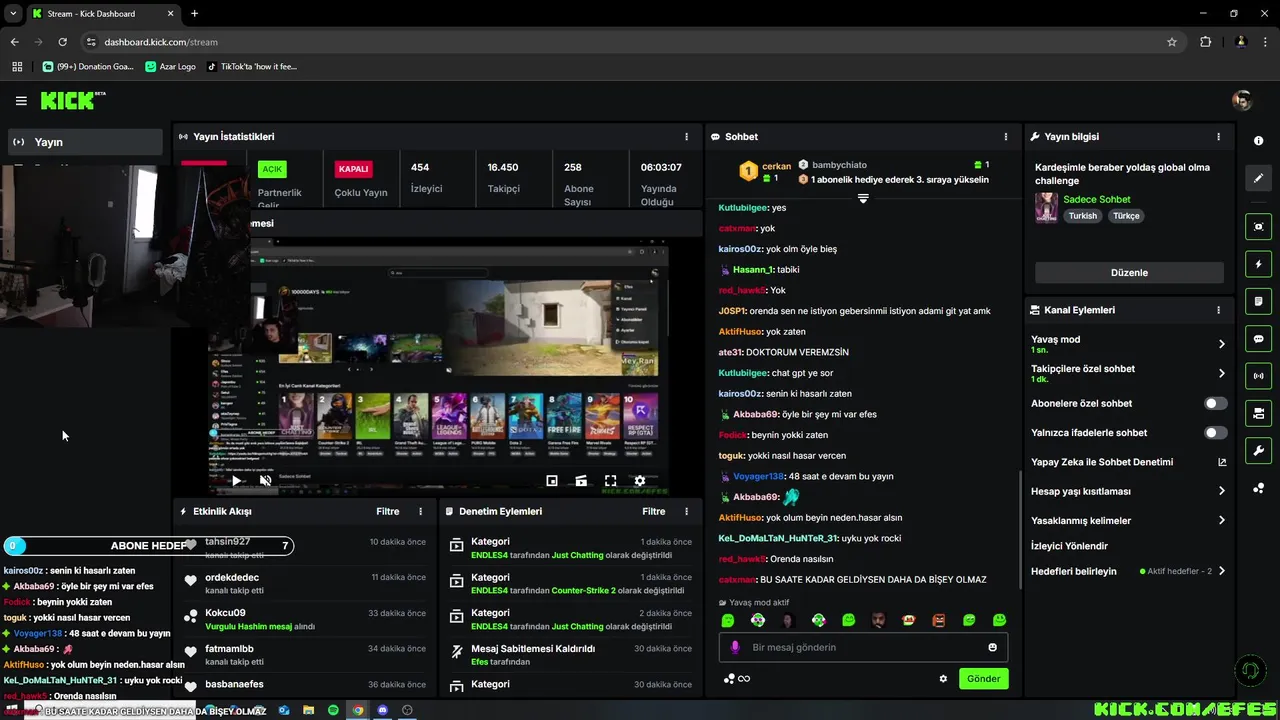Screen dimensions: 1280x720
Task: Click the document icon on the right rail
Action: [1258, 302]
